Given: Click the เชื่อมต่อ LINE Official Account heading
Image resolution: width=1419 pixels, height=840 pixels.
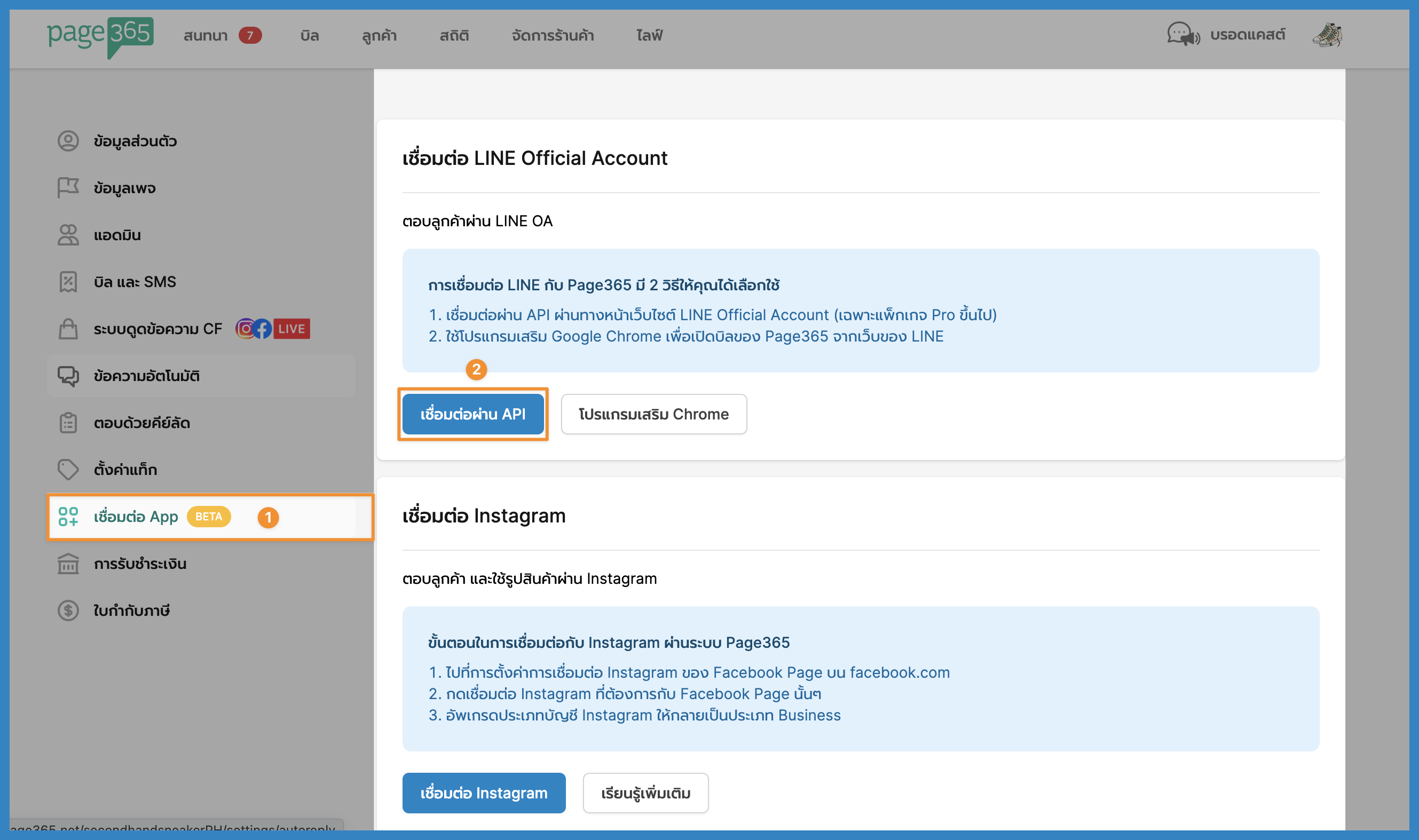Looking at the screenshot, I should (534, 158).
